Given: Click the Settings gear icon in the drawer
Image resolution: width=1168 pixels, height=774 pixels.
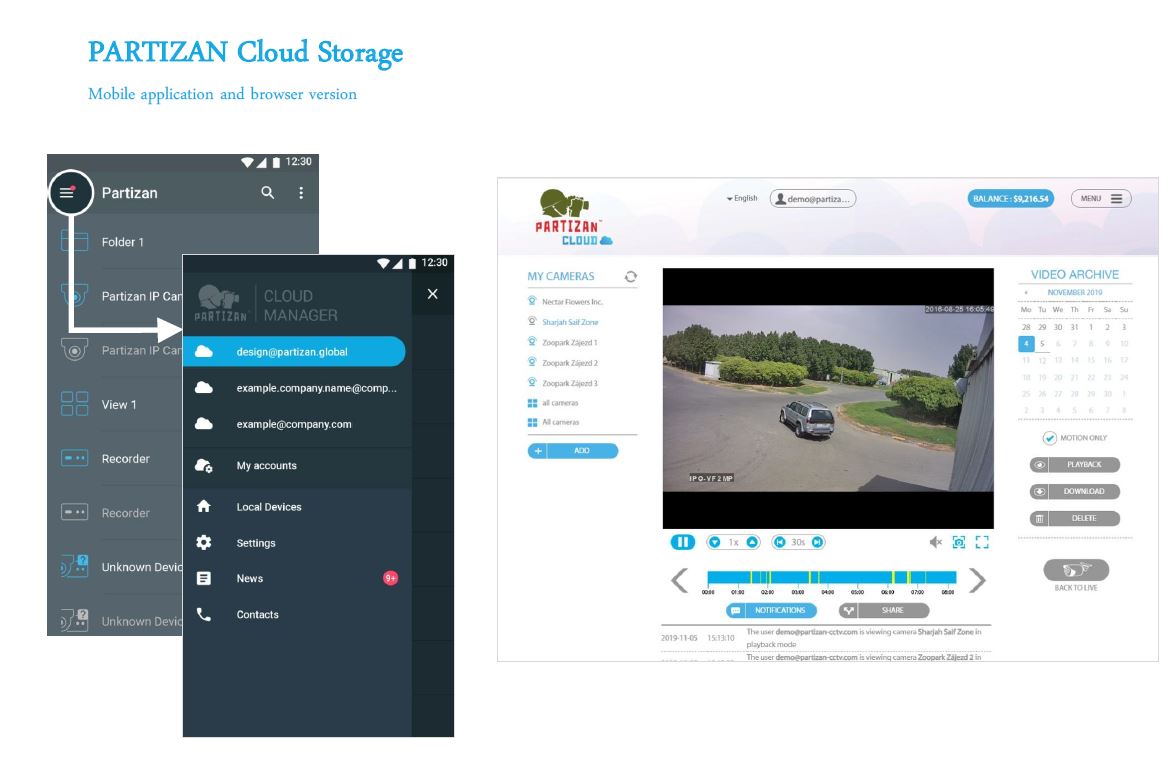Looking at the screenshot, I should 203,542.
